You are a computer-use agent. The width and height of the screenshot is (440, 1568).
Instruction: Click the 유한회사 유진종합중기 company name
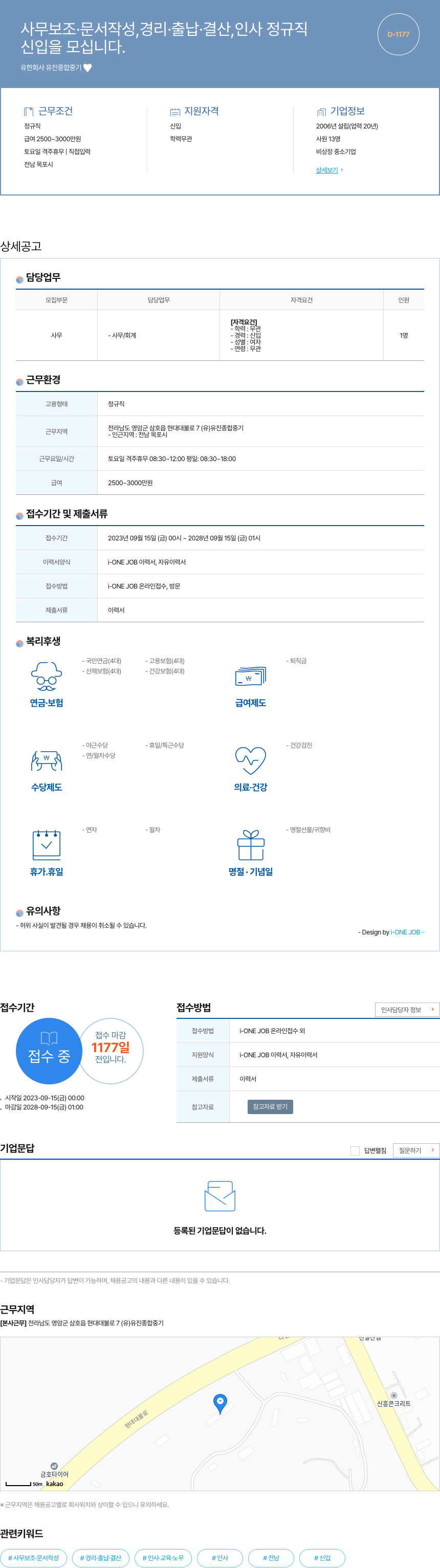click(51, 68)
